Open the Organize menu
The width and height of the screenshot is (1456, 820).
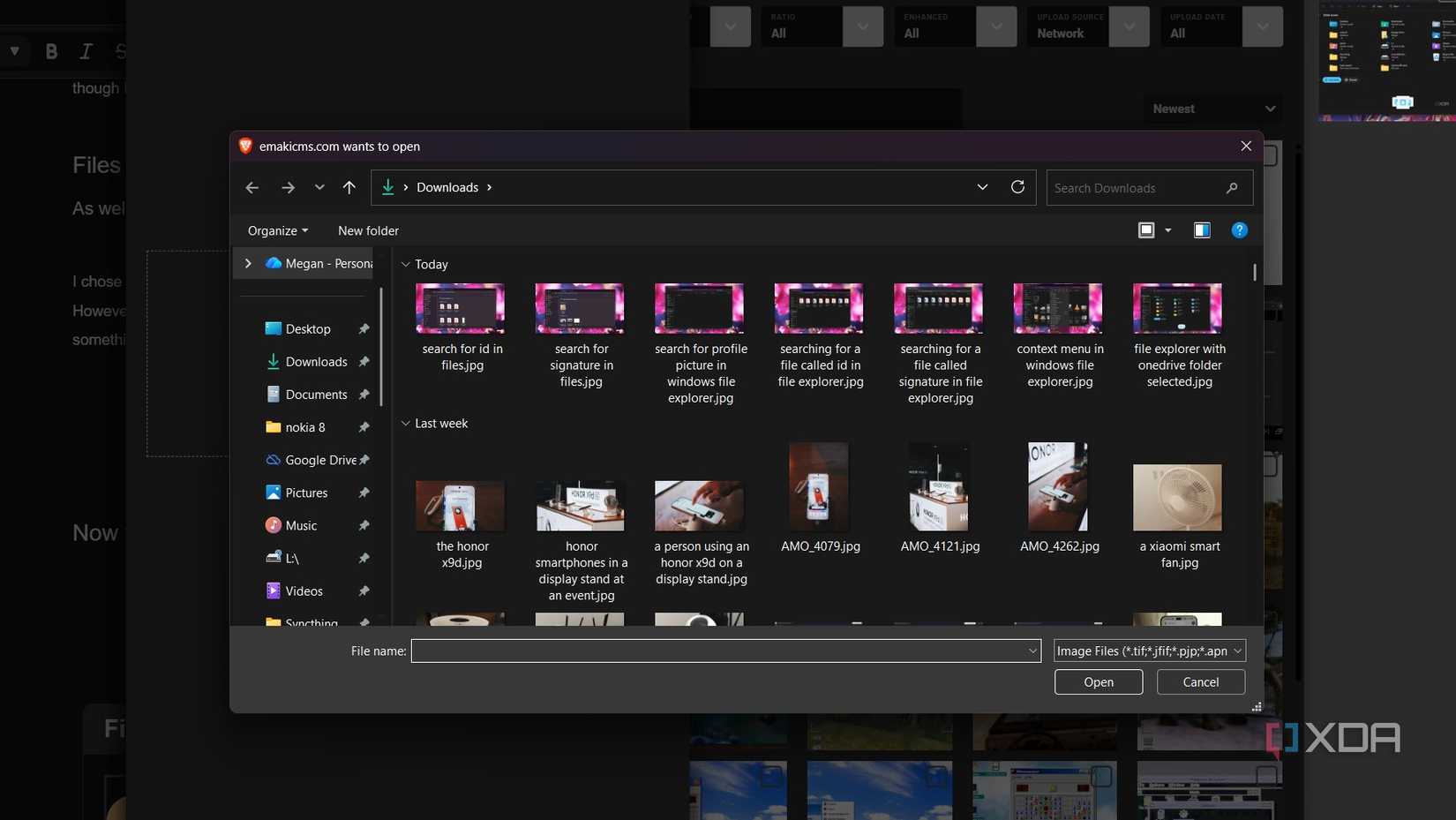coord(278,230)
